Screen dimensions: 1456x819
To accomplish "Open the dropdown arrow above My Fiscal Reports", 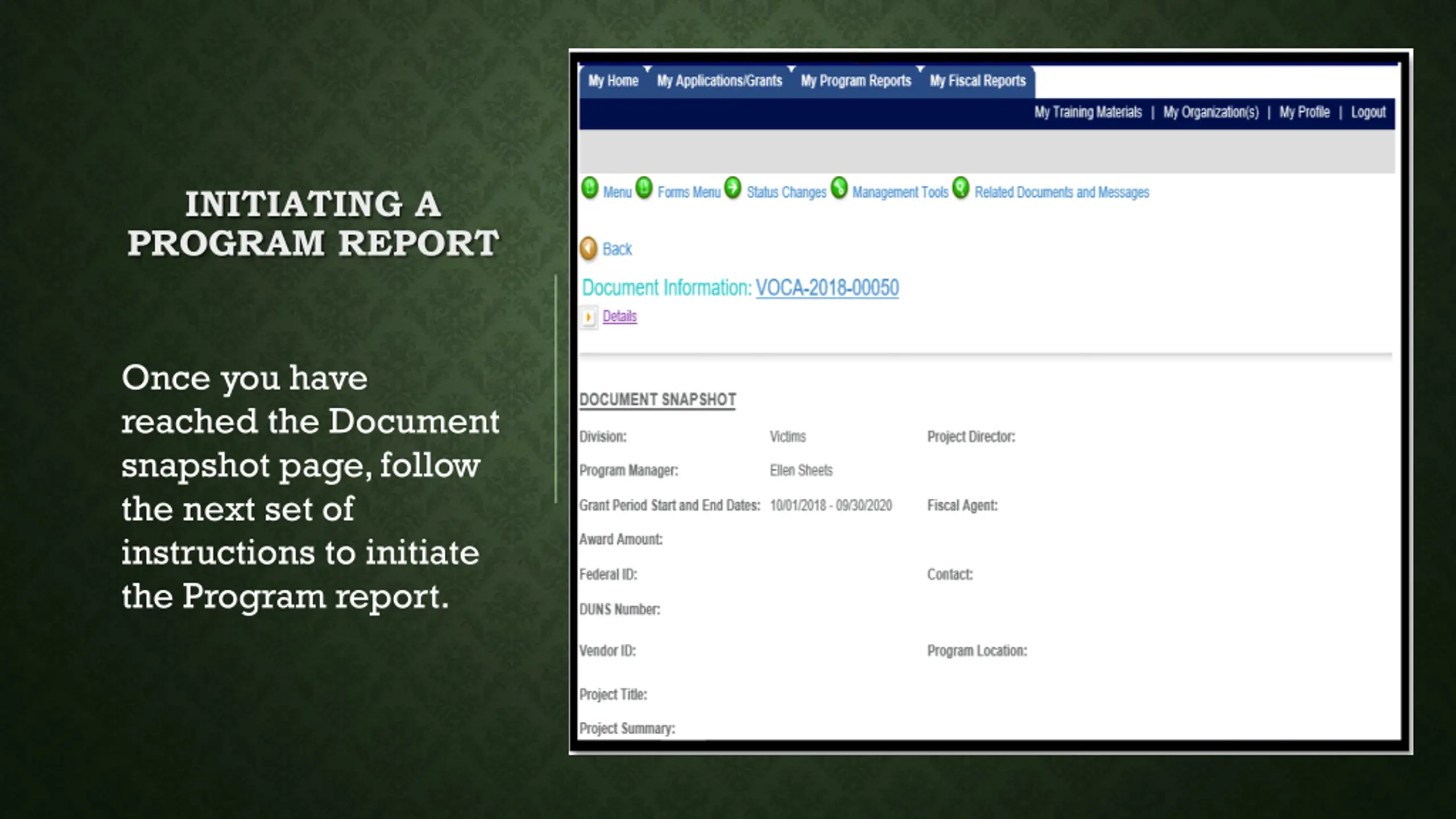I will [x=920, y=69].
